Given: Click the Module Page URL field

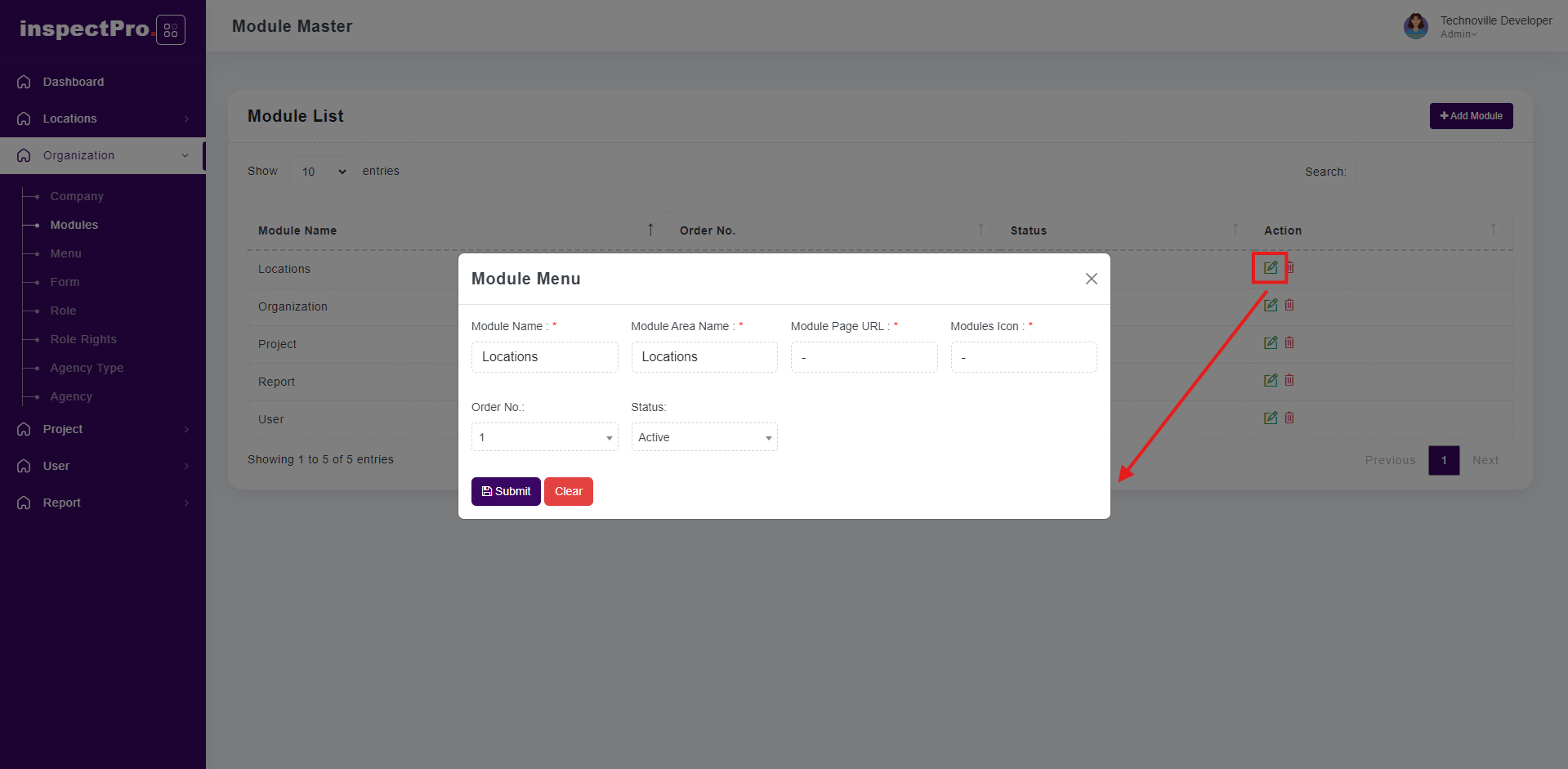Looking at the screenshot, I should click(x=864, y=357).
